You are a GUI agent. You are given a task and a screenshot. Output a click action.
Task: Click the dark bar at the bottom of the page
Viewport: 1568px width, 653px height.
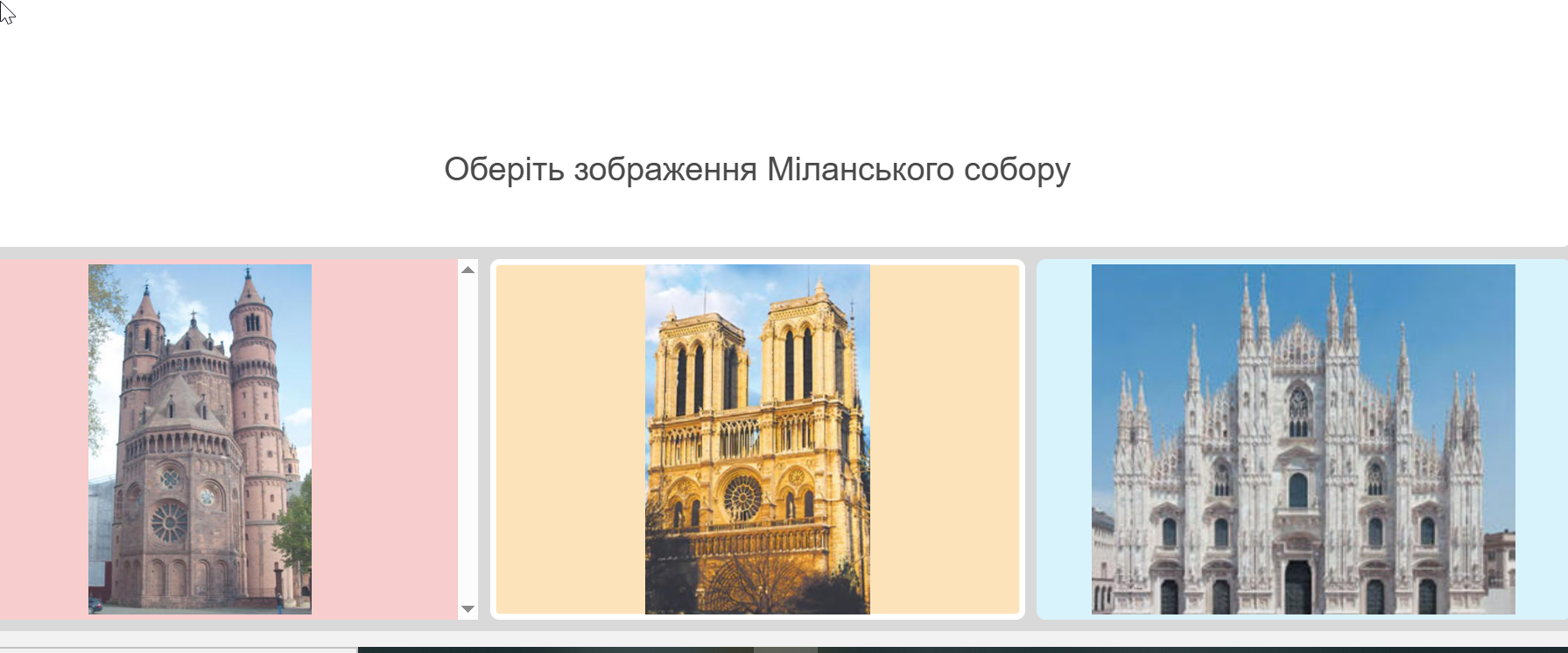[963, 649]
